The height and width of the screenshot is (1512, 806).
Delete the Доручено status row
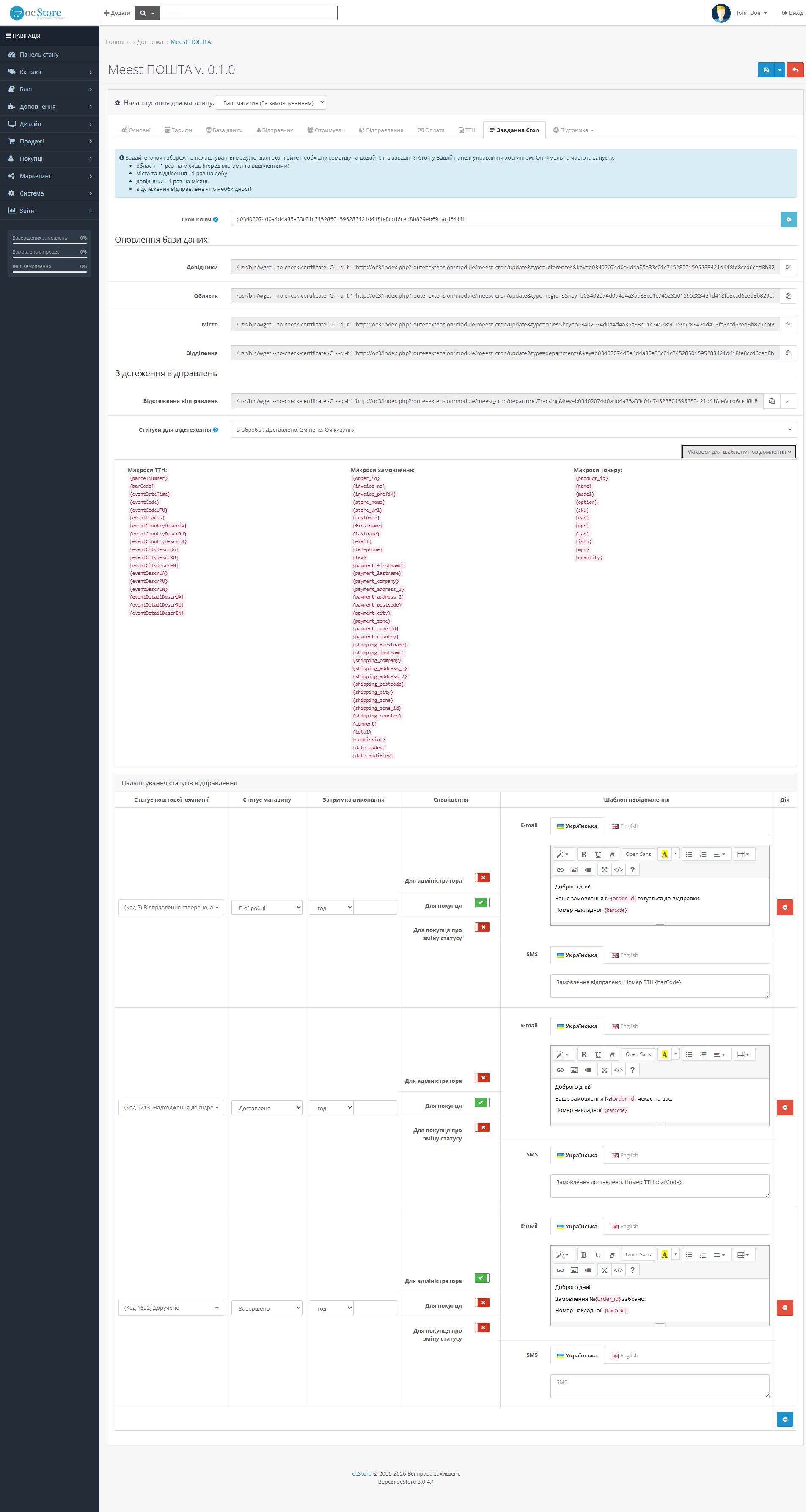pos(785,1307)
